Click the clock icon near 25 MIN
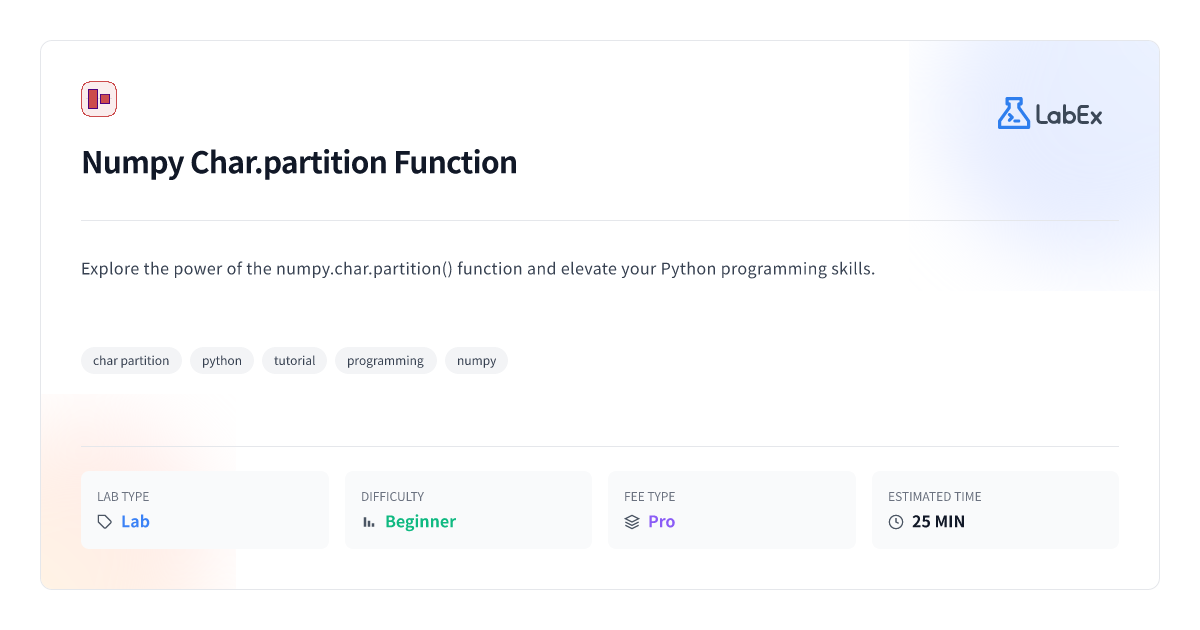1200x630 pixels. [x=896, y=522]
